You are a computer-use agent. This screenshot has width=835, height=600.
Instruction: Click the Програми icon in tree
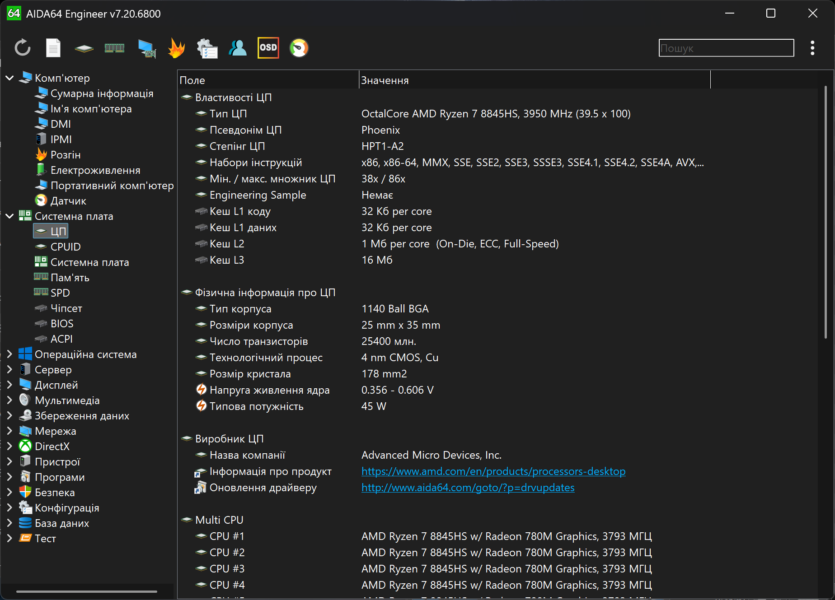(x=25, y=477)
